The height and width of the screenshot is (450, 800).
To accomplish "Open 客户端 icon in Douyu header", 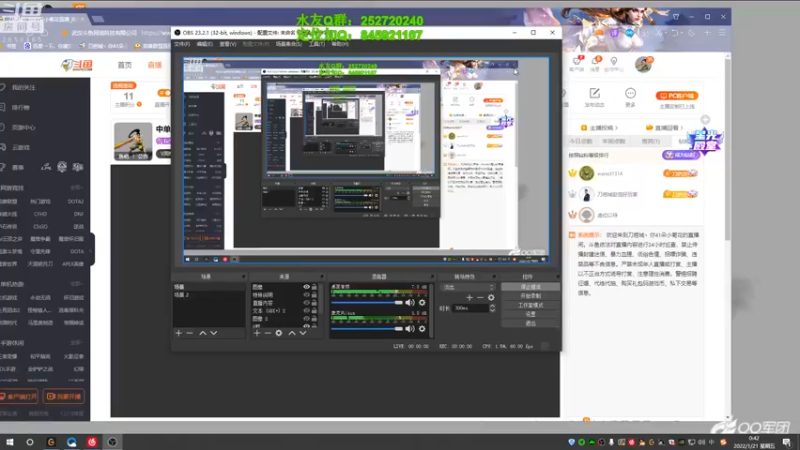I will [577, 61].
